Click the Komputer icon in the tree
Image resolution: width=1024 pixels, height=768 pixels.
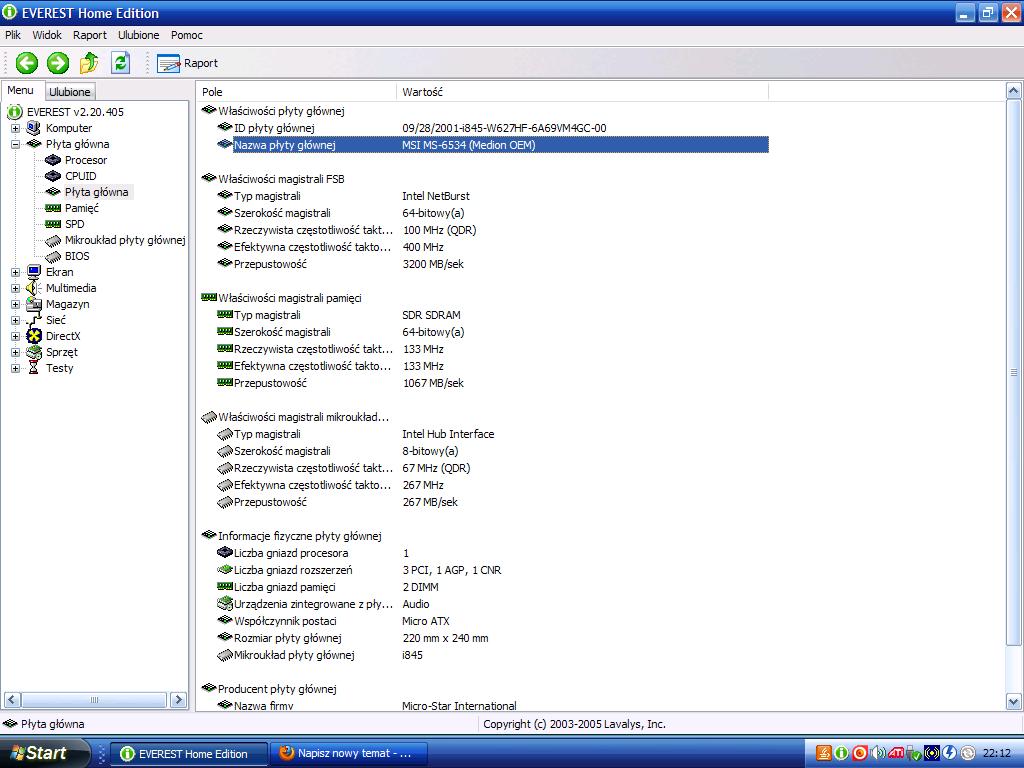tap(33, 128)
